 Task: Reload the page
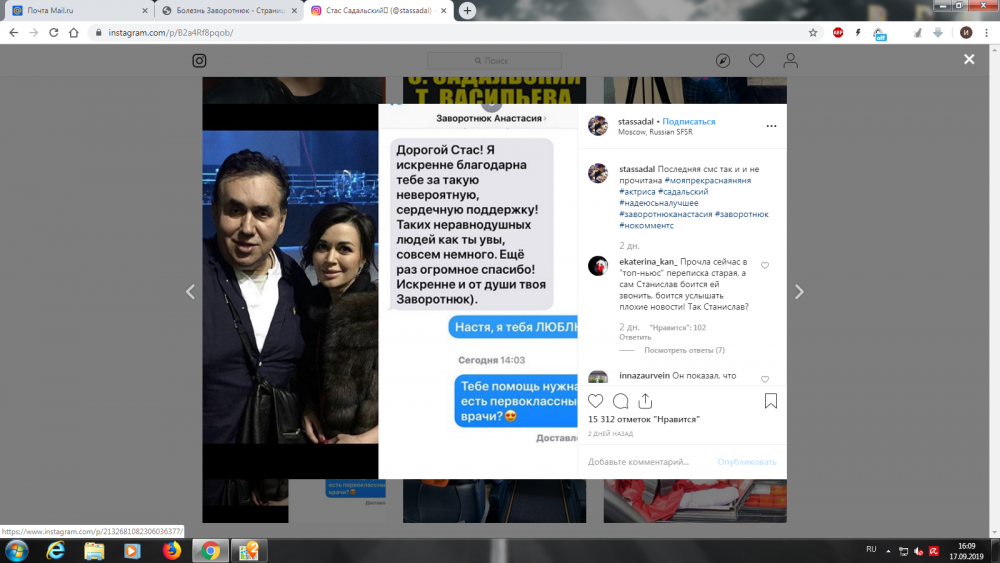click(x=54, y=33)
